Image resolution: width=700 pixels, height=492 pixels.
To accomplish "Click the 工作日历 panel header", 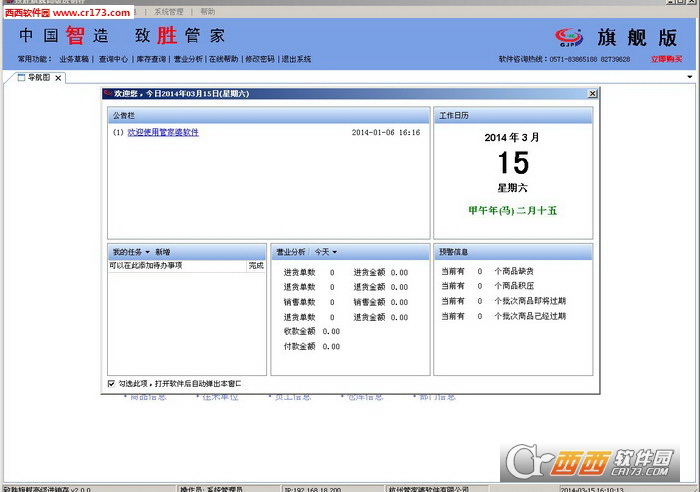I will pyautogui.click(x=513, y=116).
